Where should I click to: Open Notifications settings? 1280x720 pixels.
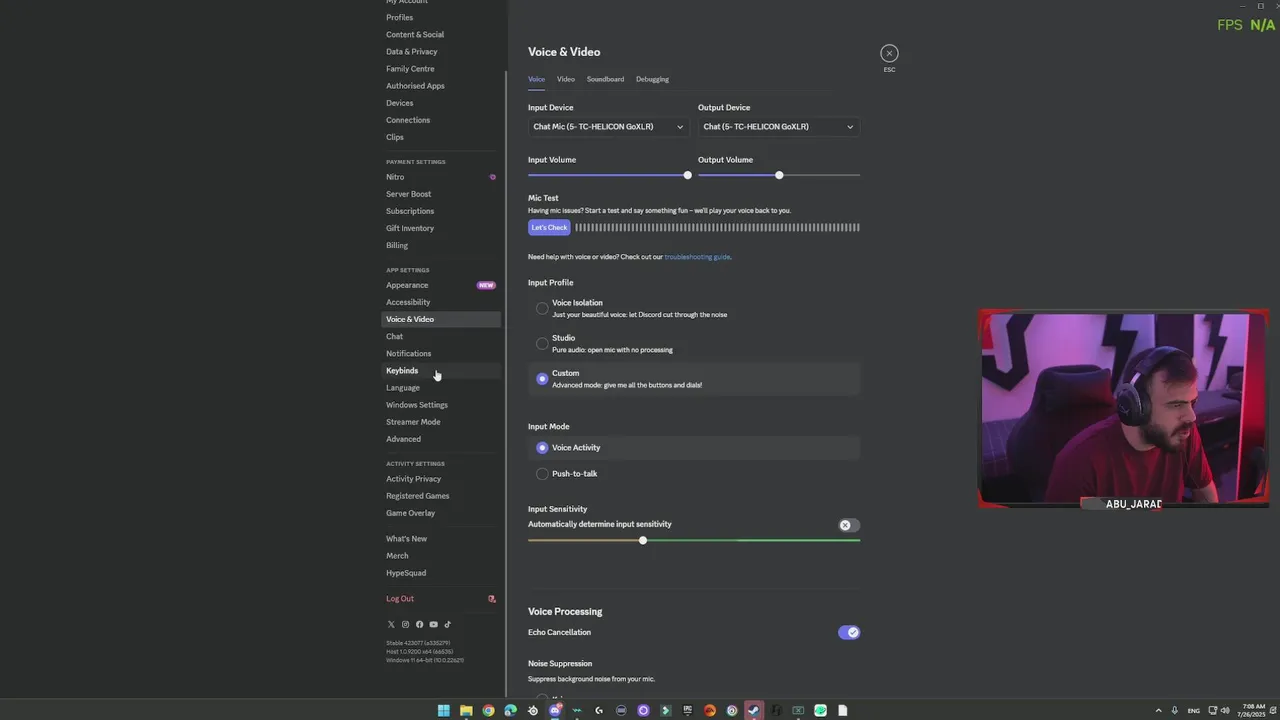pos(441,354)
